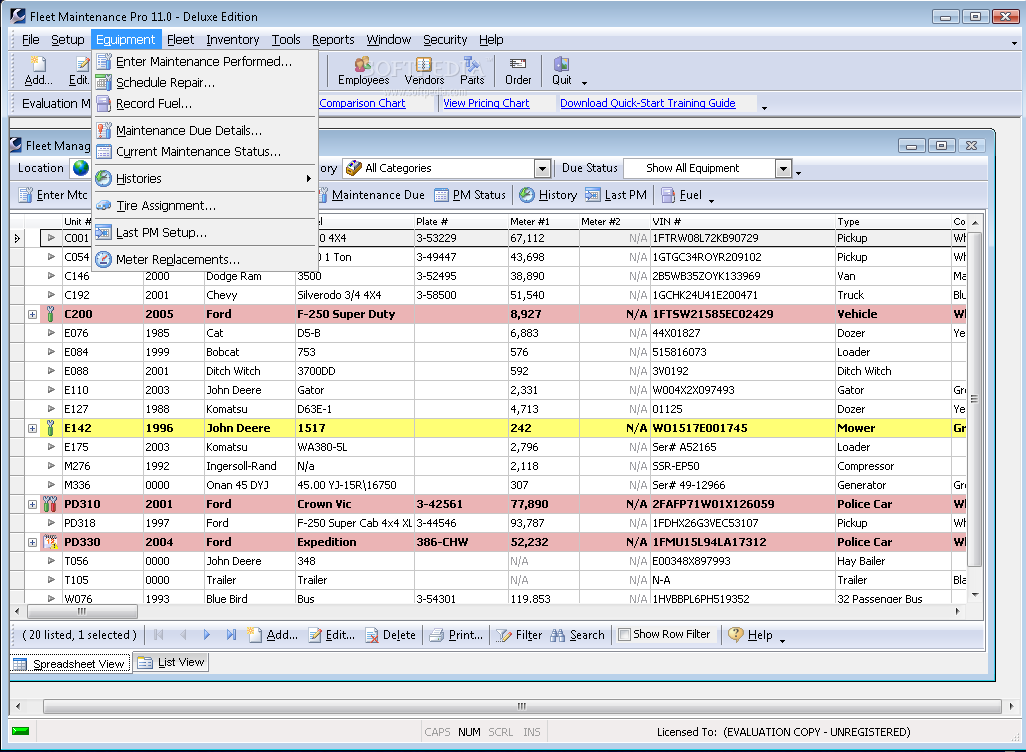Go to the first record navigation arrow
The width and height of the screenshot is (1026, 752).
tap(158, 635)
